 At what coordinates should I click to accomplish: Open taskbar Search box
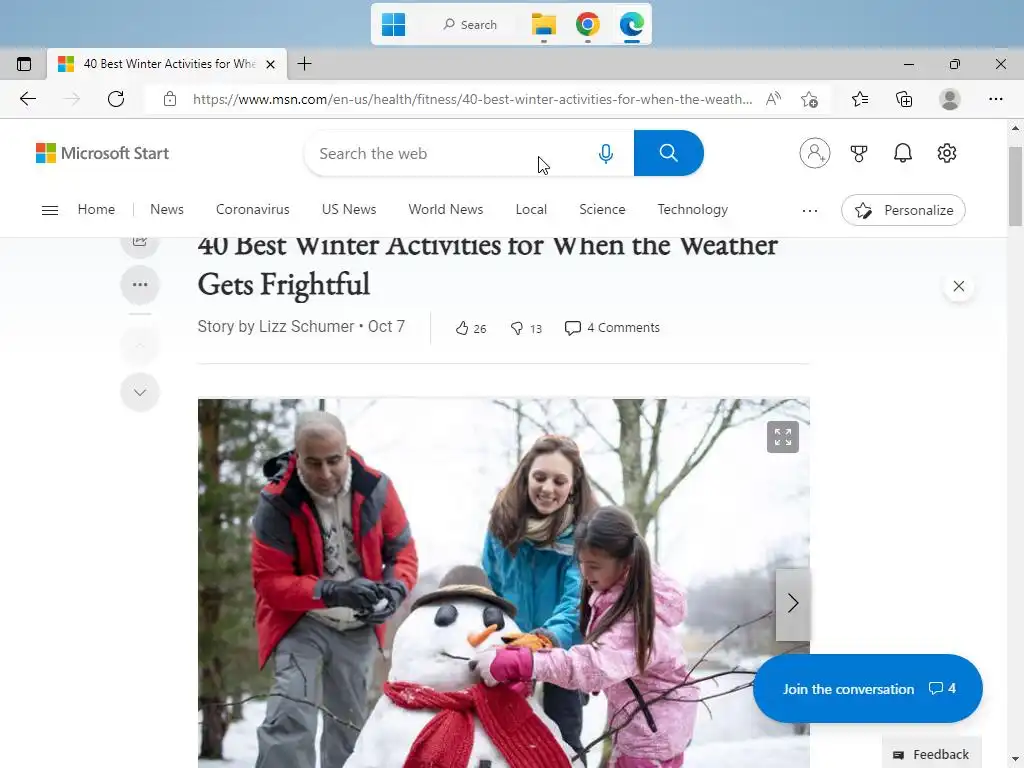click(470, 25)
